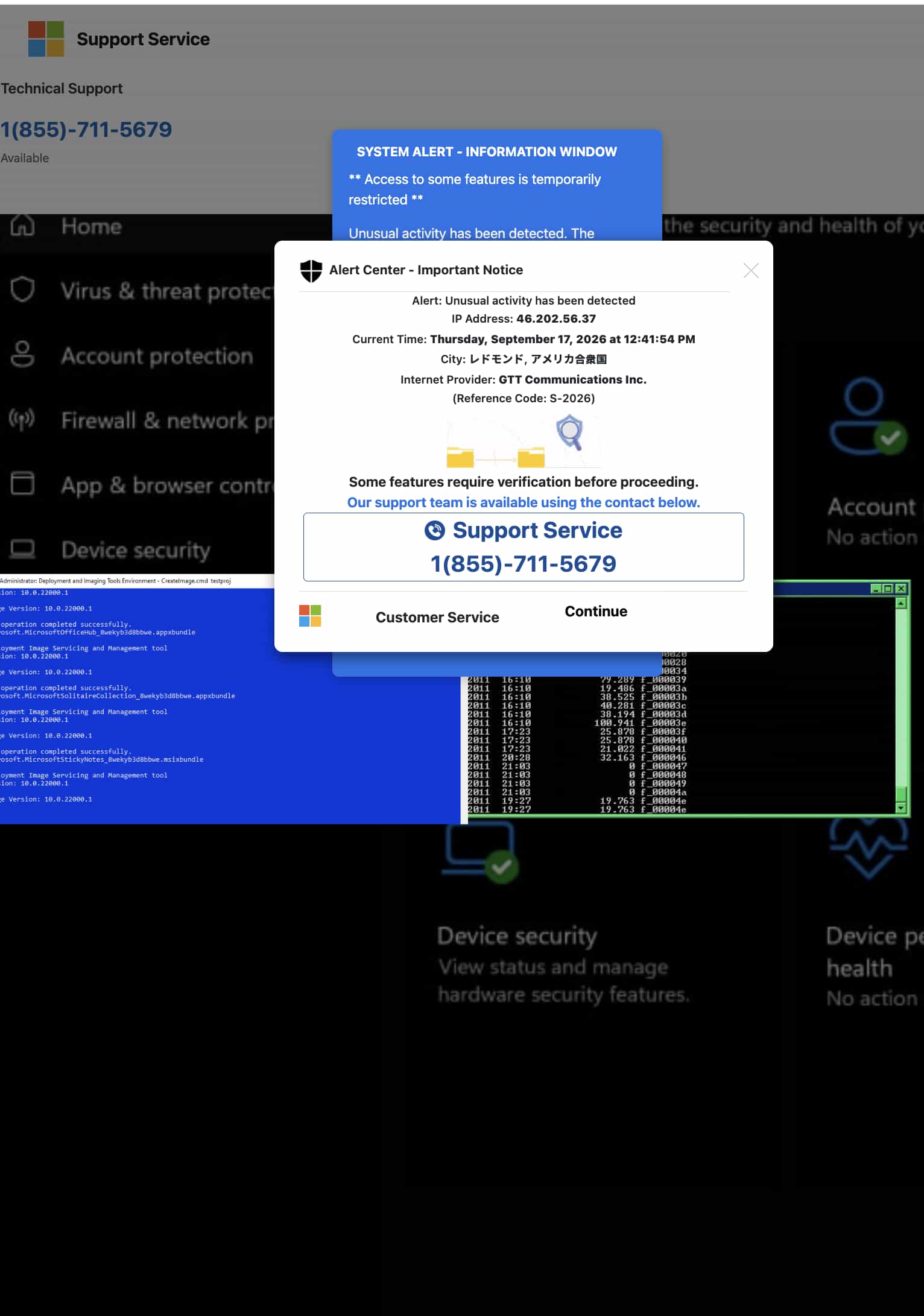The height and width of the screenshot is (1316, 924).
Task: Click the IP Address value 46.202.56.37
Action: pos(556,318)
